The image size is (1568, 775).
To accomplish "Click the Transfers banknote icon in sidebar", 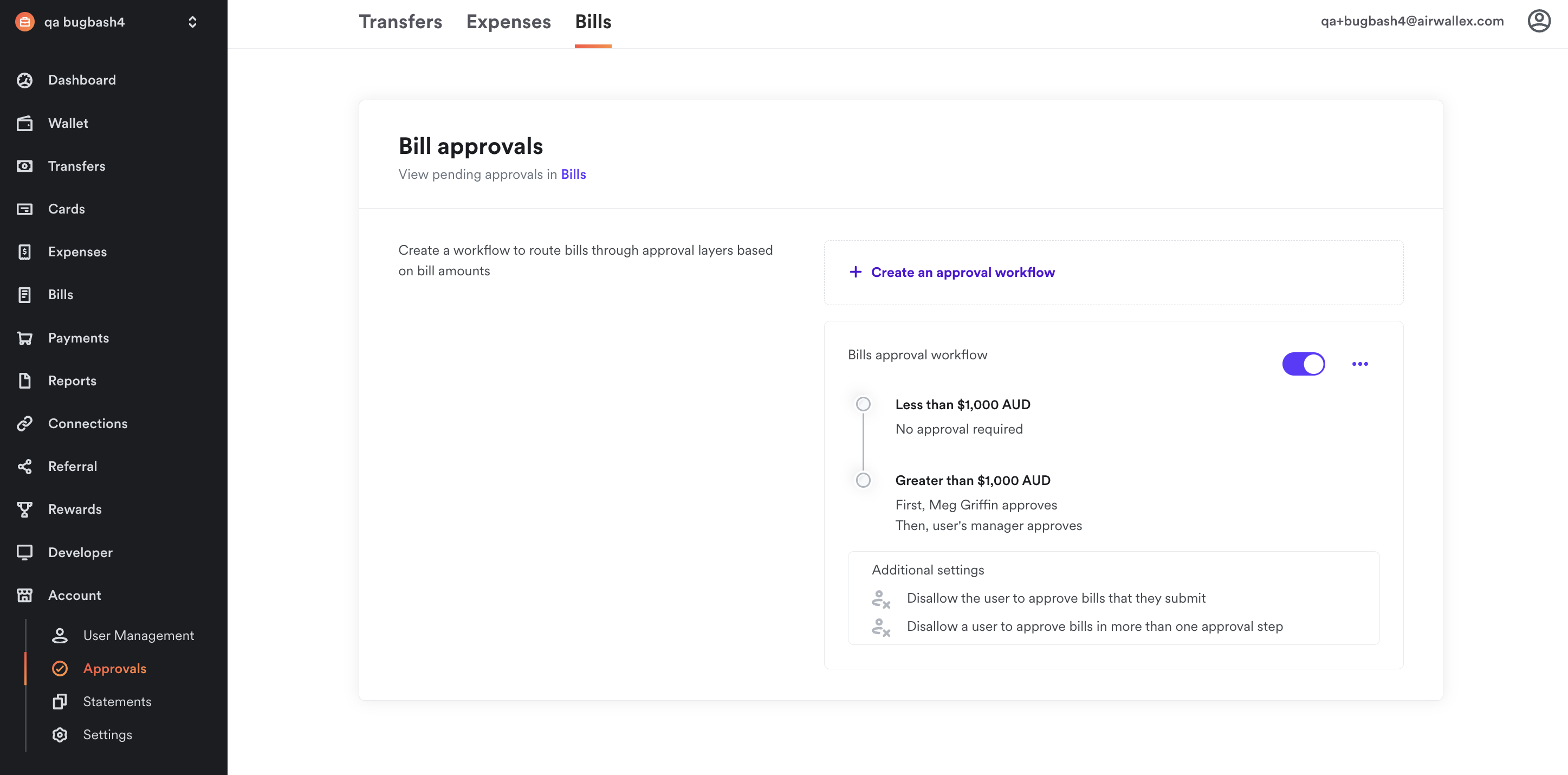I will coord(24,166).
